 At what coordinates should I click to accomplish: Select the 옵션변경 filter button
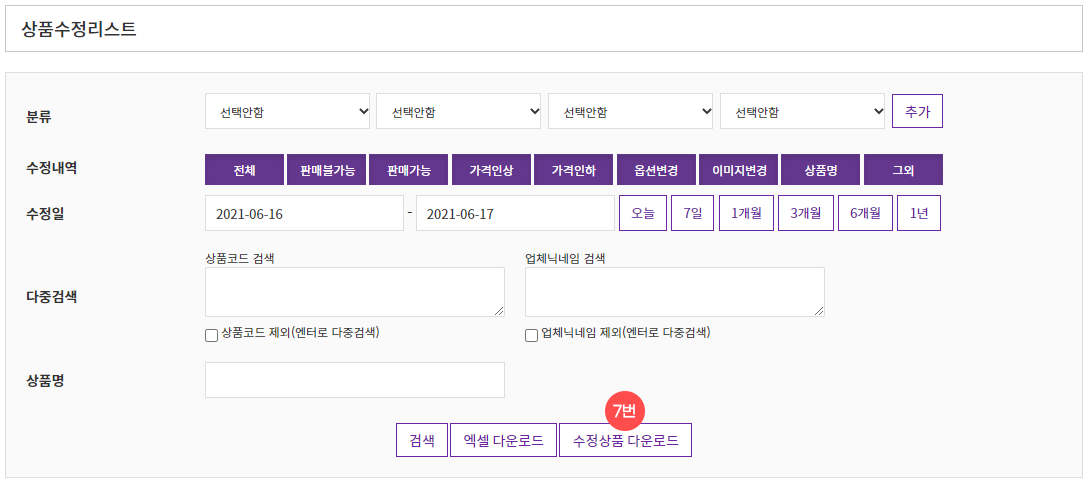pyautogui.click(x=656, y=170)
